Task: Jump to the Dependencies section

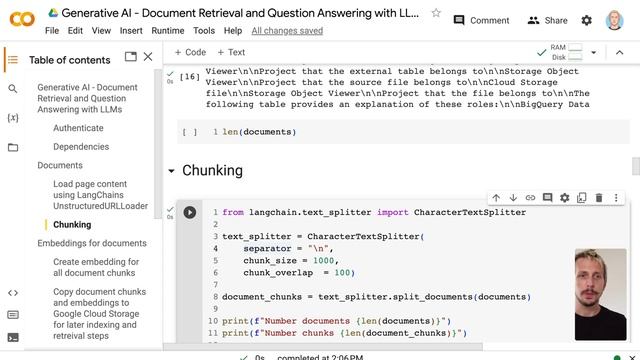Action: point(81,147)
